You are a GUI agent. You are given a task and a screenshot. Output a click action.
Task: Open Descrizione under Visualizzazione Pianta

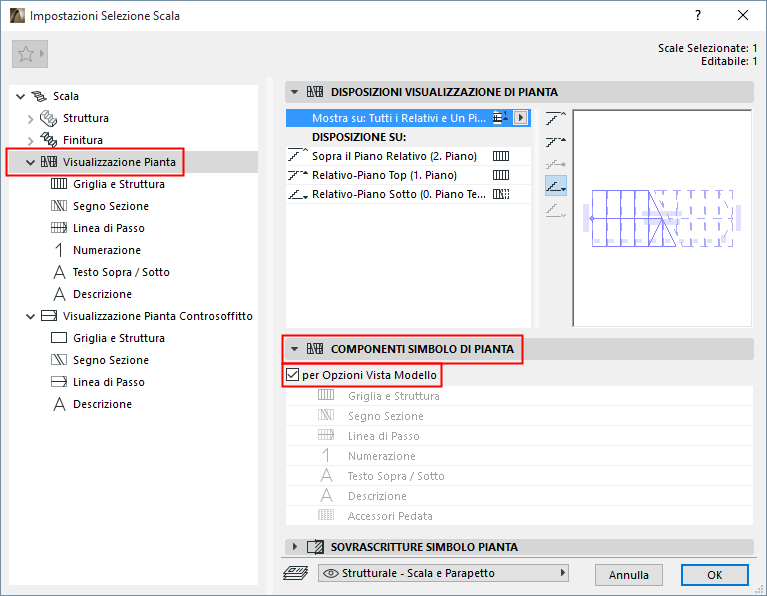(102, 294)
